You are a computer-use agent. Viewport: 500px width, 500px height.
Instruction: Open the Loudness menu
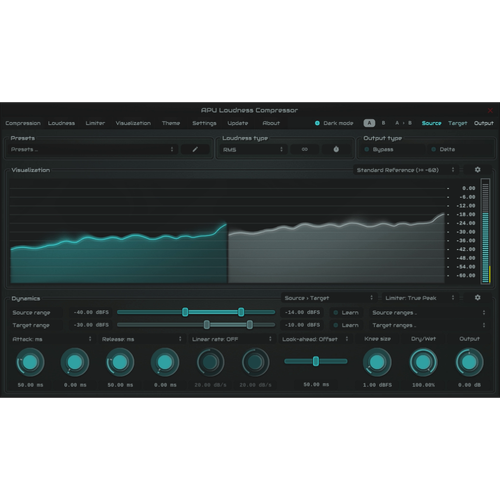(61, 123)
